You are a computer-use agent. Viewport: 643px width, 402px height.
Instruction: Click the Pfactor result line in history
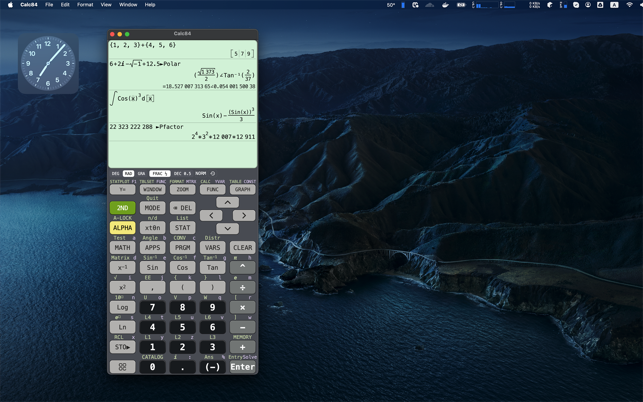(223, 136)
